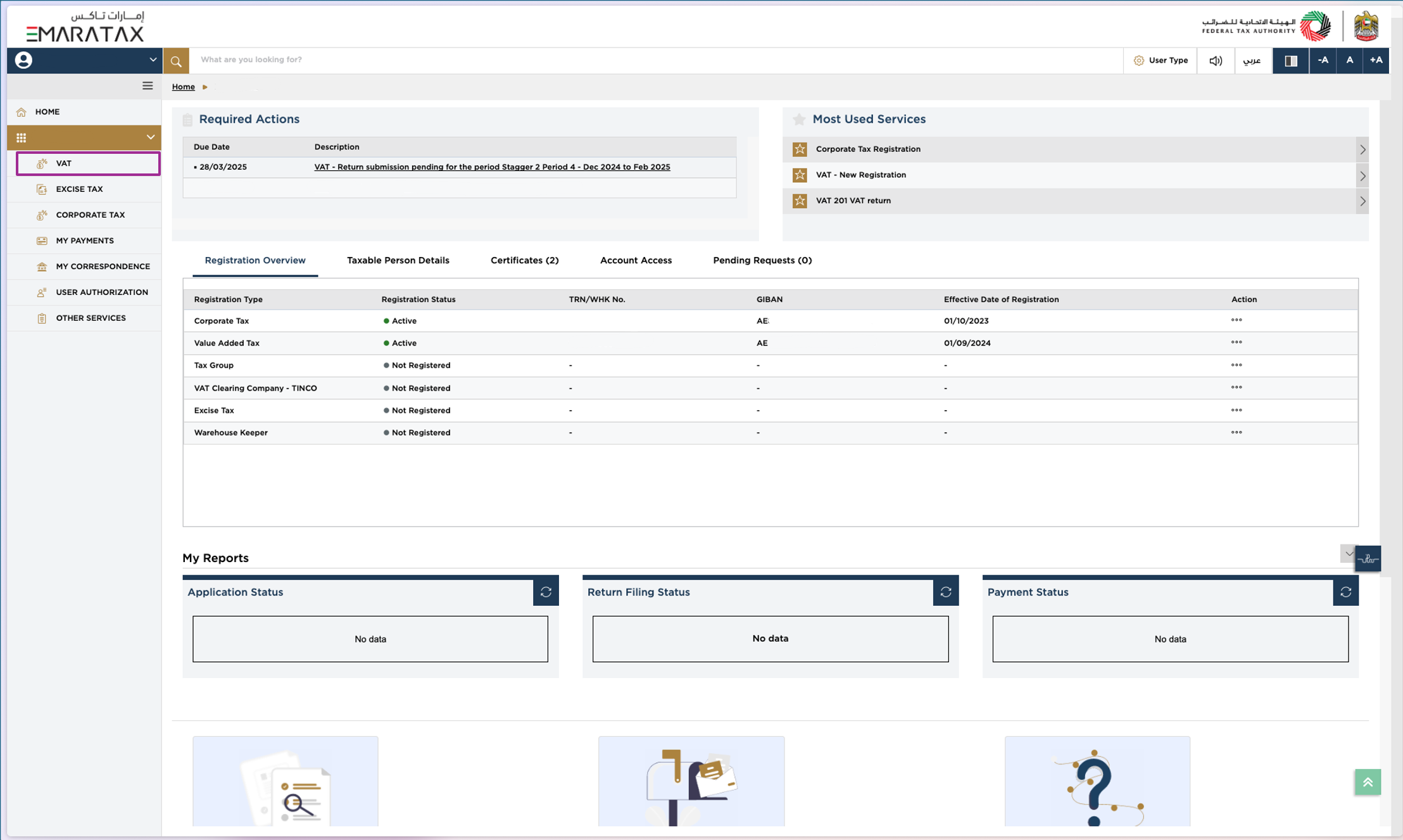Refresh the Application Status report
1403x840 pixels.
[x=546, y=592]
